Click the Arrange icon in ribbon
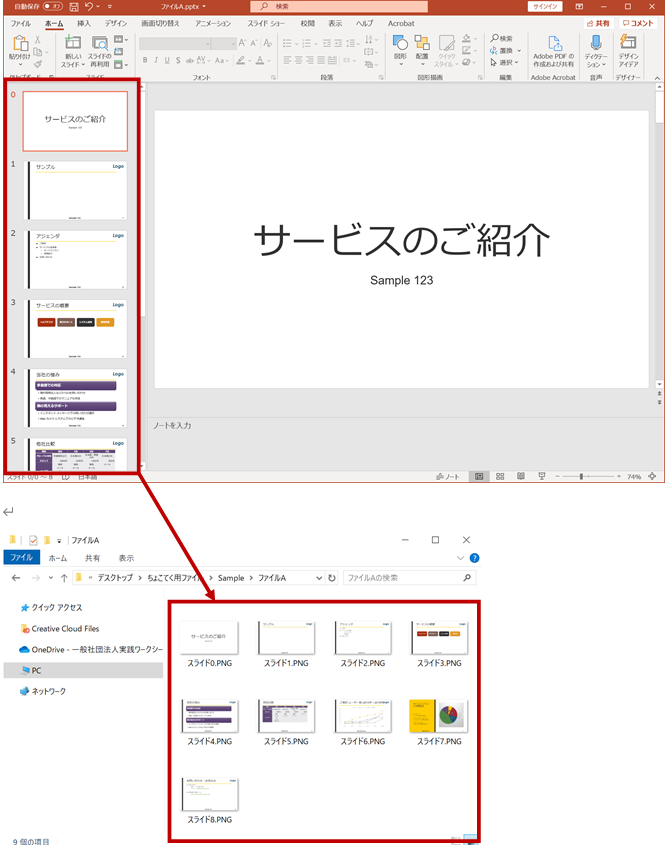The height and width of the screenshot is (845, 667). [422, 46]
